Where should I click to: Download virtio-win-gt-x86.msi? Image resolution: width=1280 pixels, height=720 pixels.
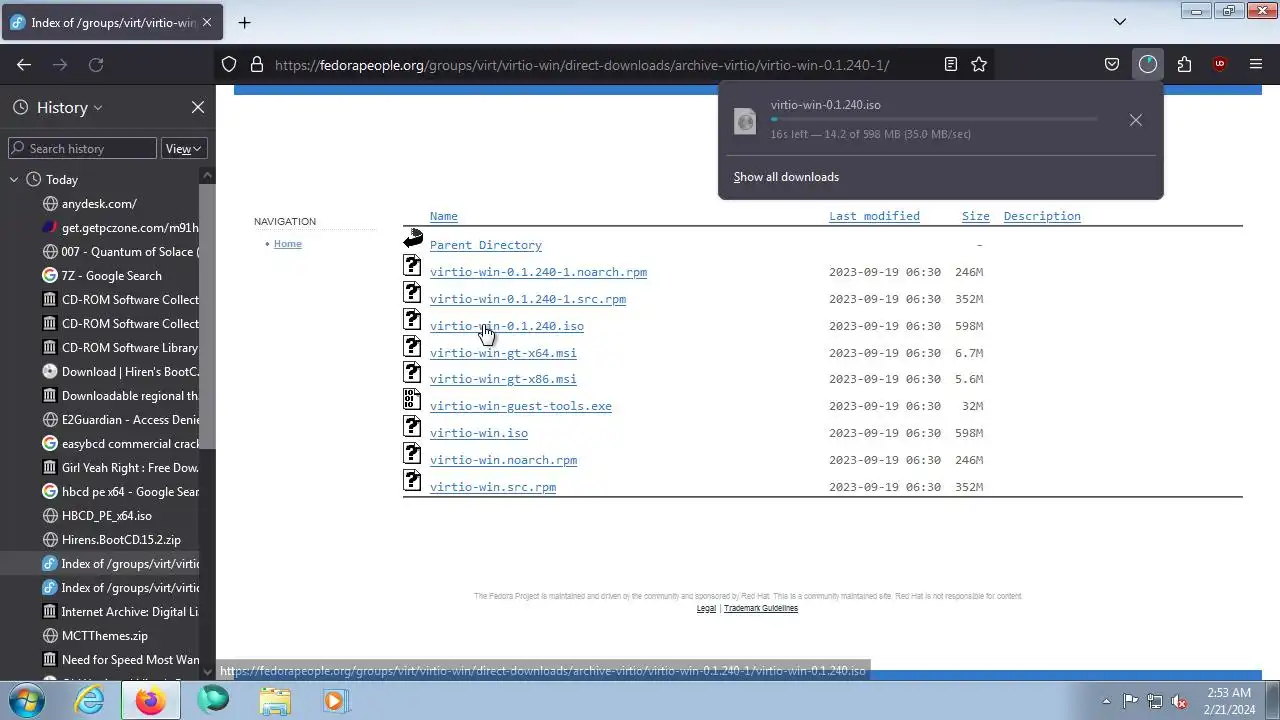(x=503, y=379)
